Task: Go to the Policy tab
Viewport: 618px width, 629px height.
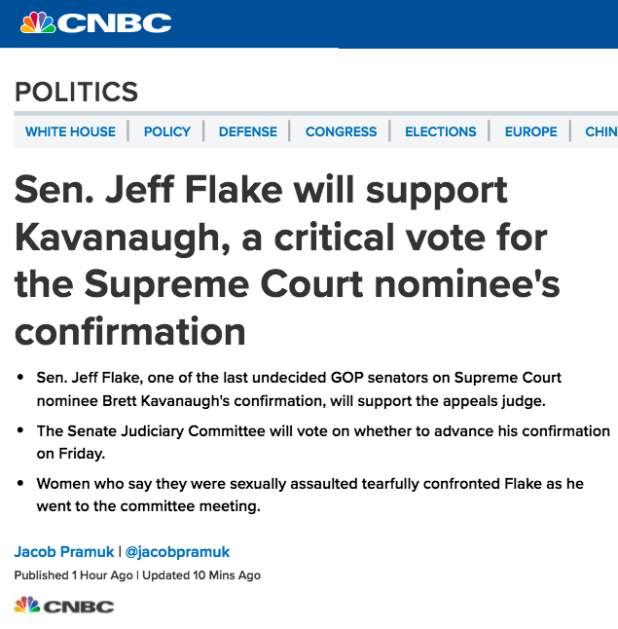Action: tap(167, 132)
